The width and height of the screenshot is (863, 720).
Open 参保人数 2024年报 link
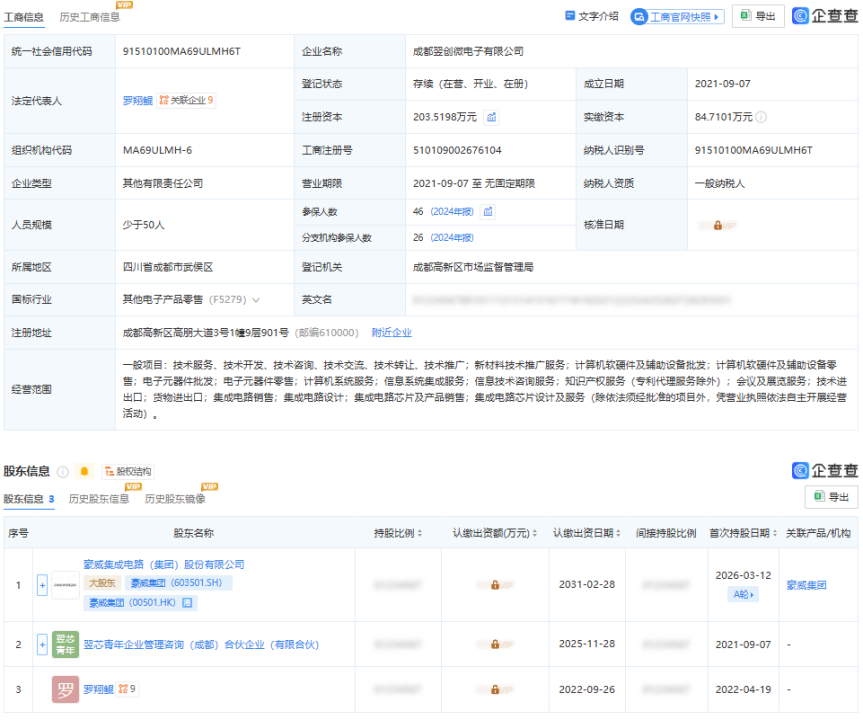pyautogui.click(x=452, y=212)
